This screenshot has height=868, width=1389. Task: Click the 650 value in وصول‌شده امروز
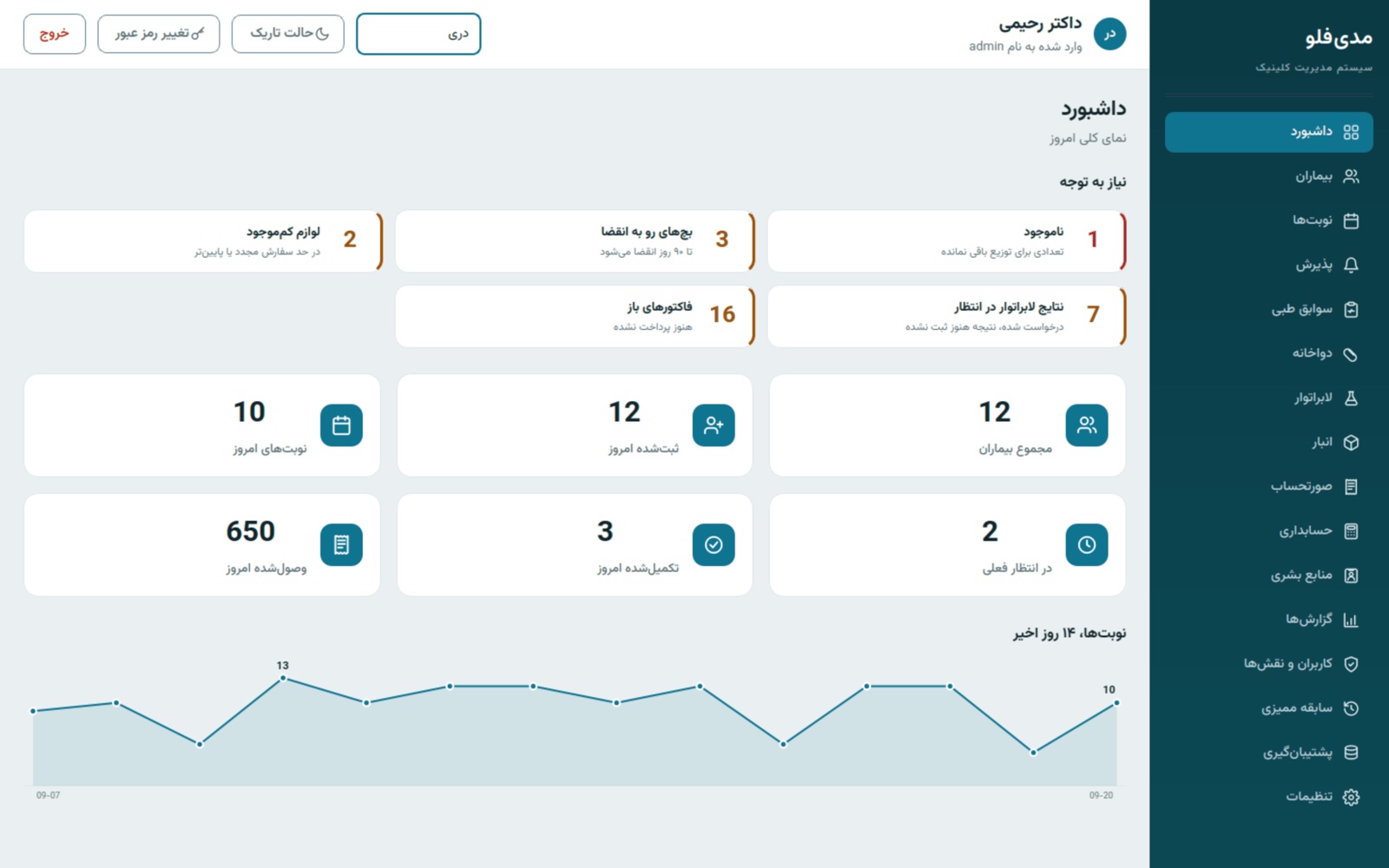coord(250,531)
